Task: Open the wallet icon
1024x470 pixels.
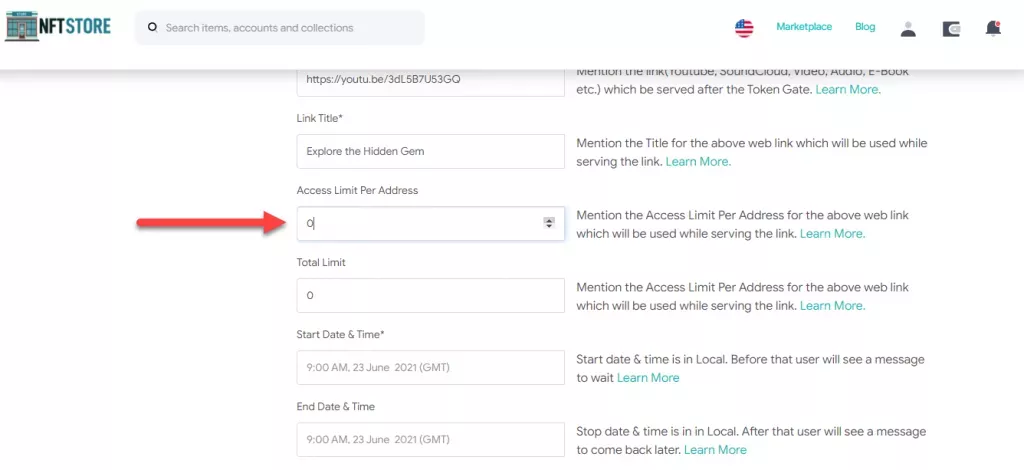Action: (x=951, y=29)
